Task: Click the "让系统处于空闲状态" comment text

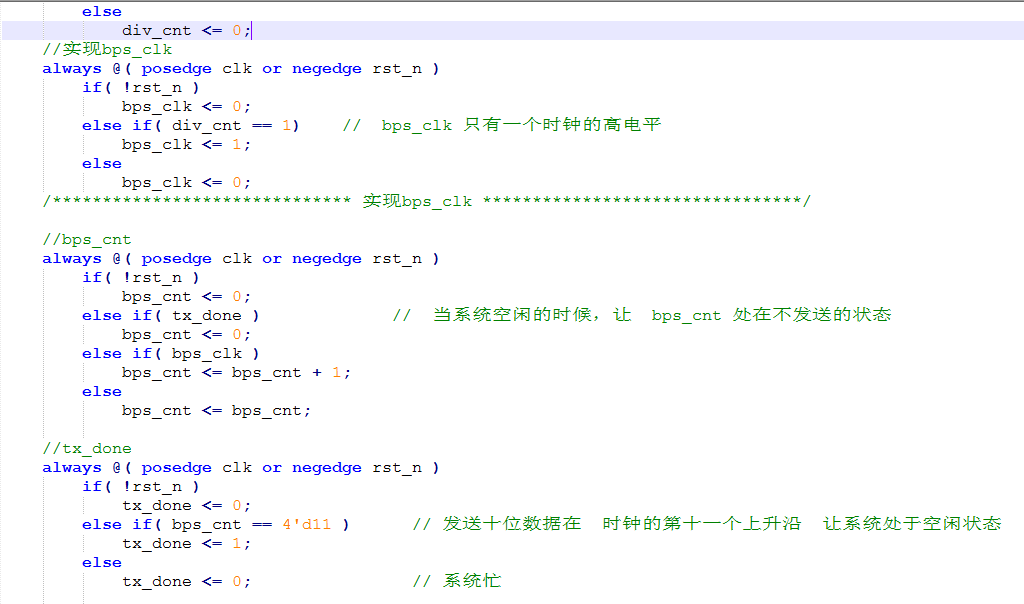Action: [911, 525]
